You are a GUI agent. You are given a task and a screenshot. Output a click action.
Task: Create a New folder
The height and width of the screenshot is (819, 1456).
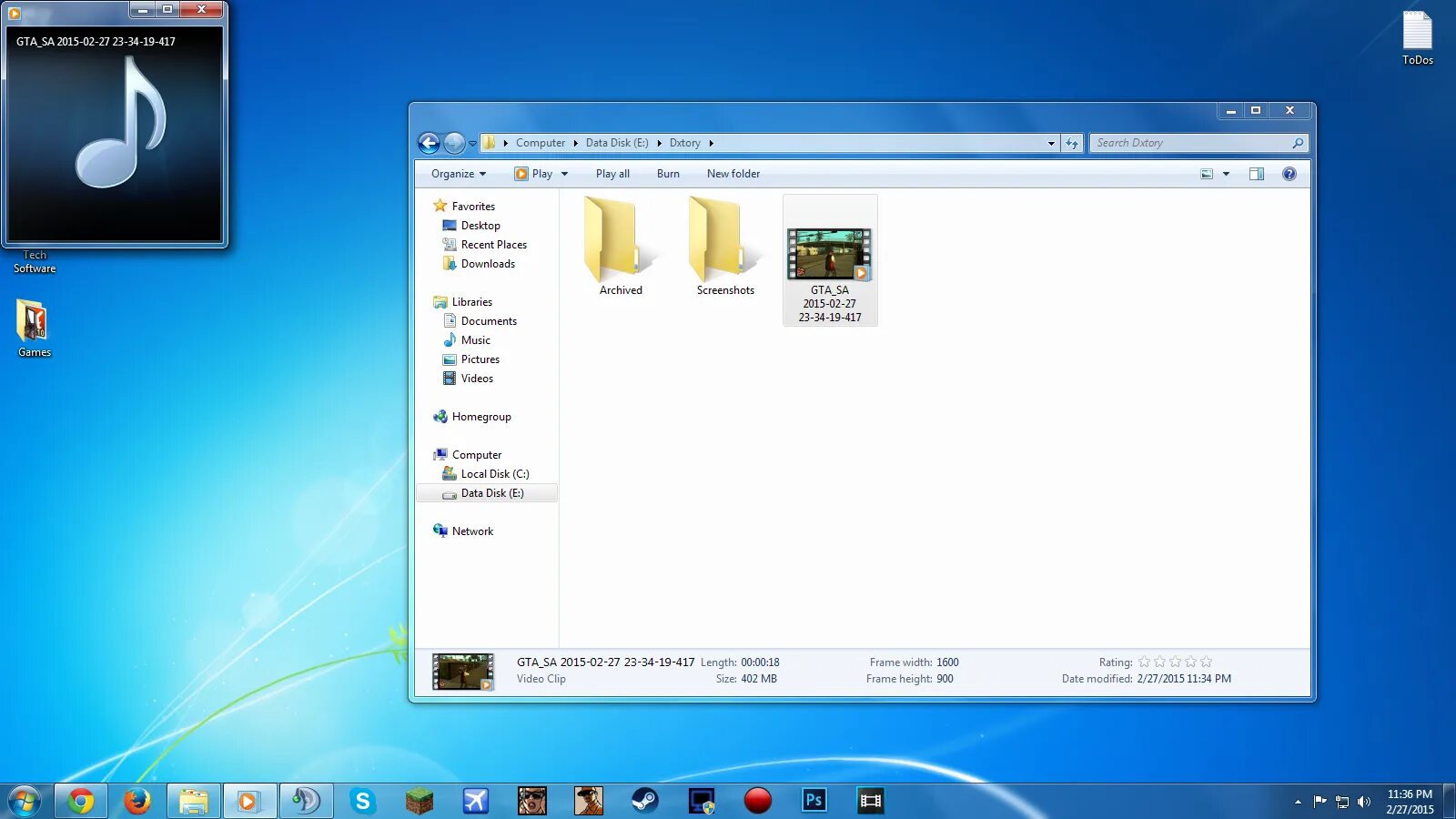pyautogui.click(x=733, y=174)
